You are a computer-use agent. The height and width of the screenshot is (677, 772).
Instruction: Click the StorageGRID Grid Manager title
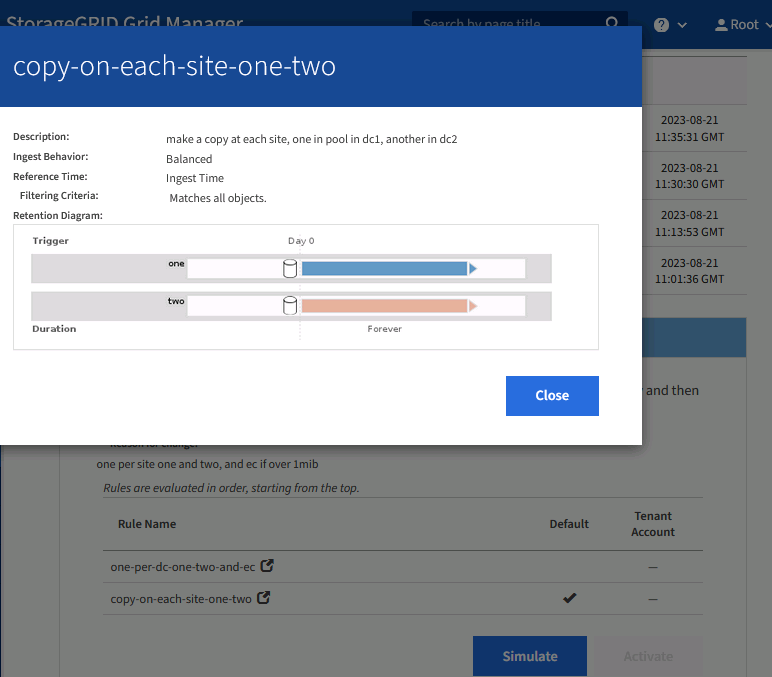125,21
